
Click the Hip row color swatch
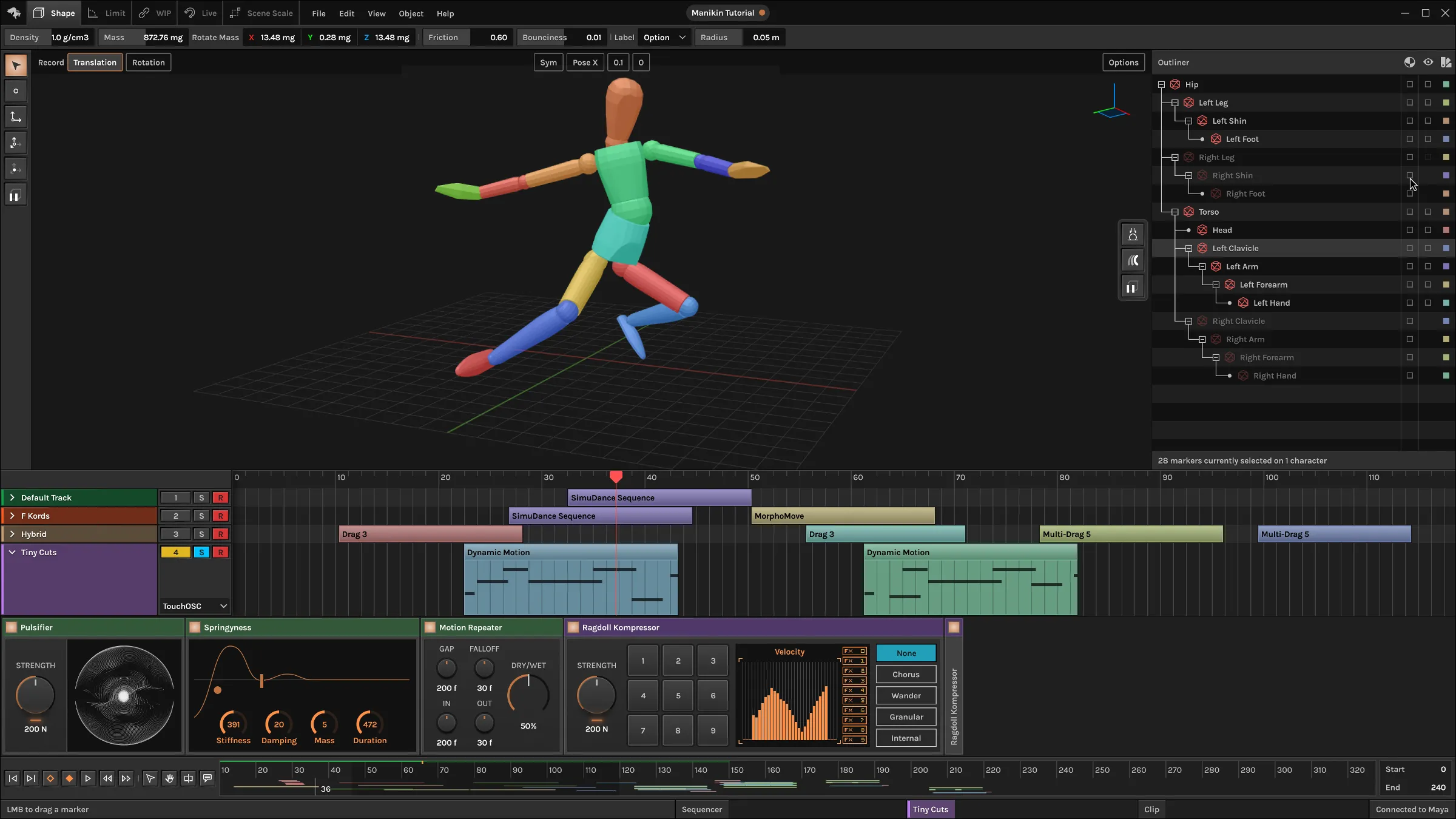click(x=1446, y=84)
